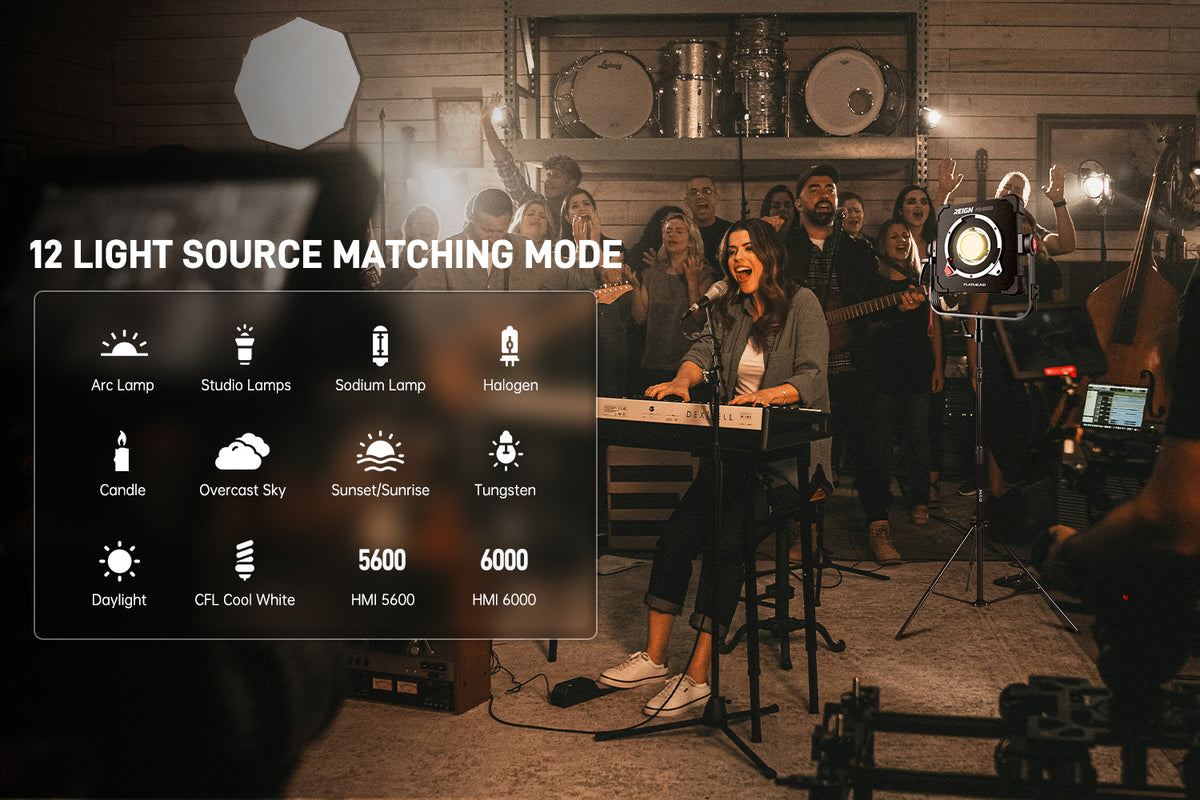Click the CFL Cool White spiral bulb icon
This screenshot has width=1200, height=800.
[x=244, y=561]
